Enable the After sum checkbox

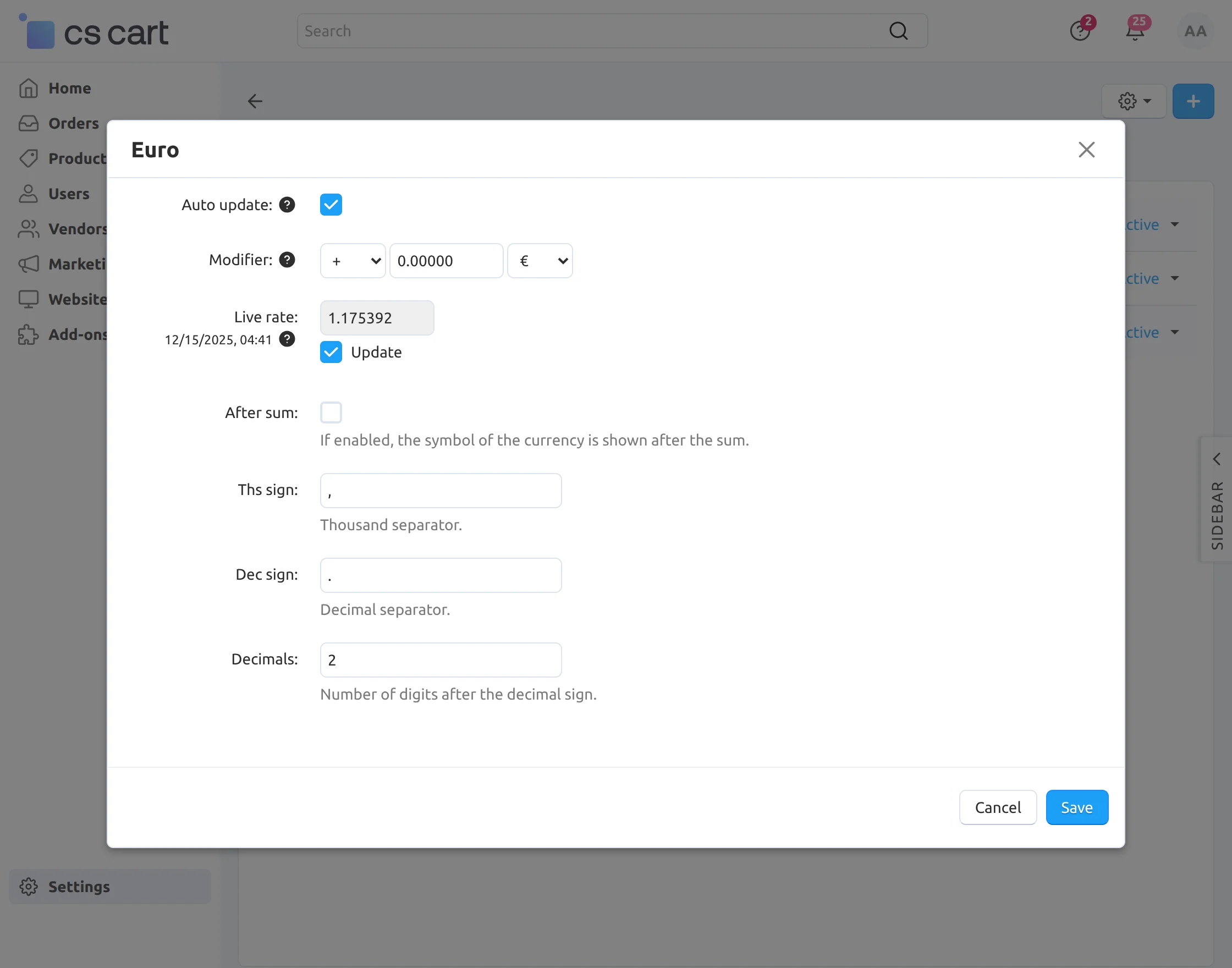331,413
